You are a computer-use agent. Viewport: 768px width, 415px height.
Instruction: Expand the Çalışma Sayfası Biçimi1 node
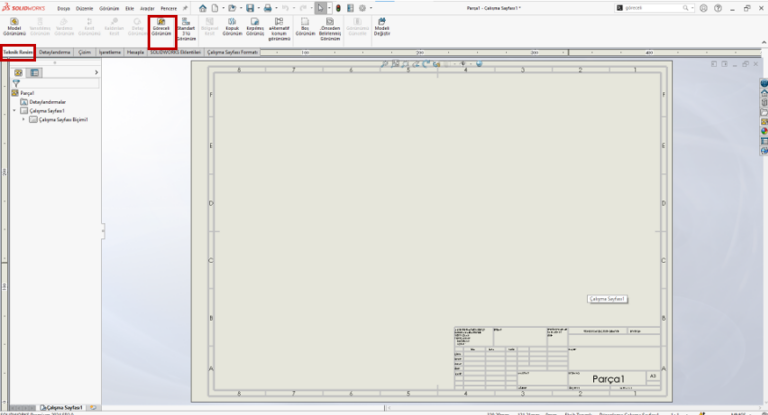(23, 119)
